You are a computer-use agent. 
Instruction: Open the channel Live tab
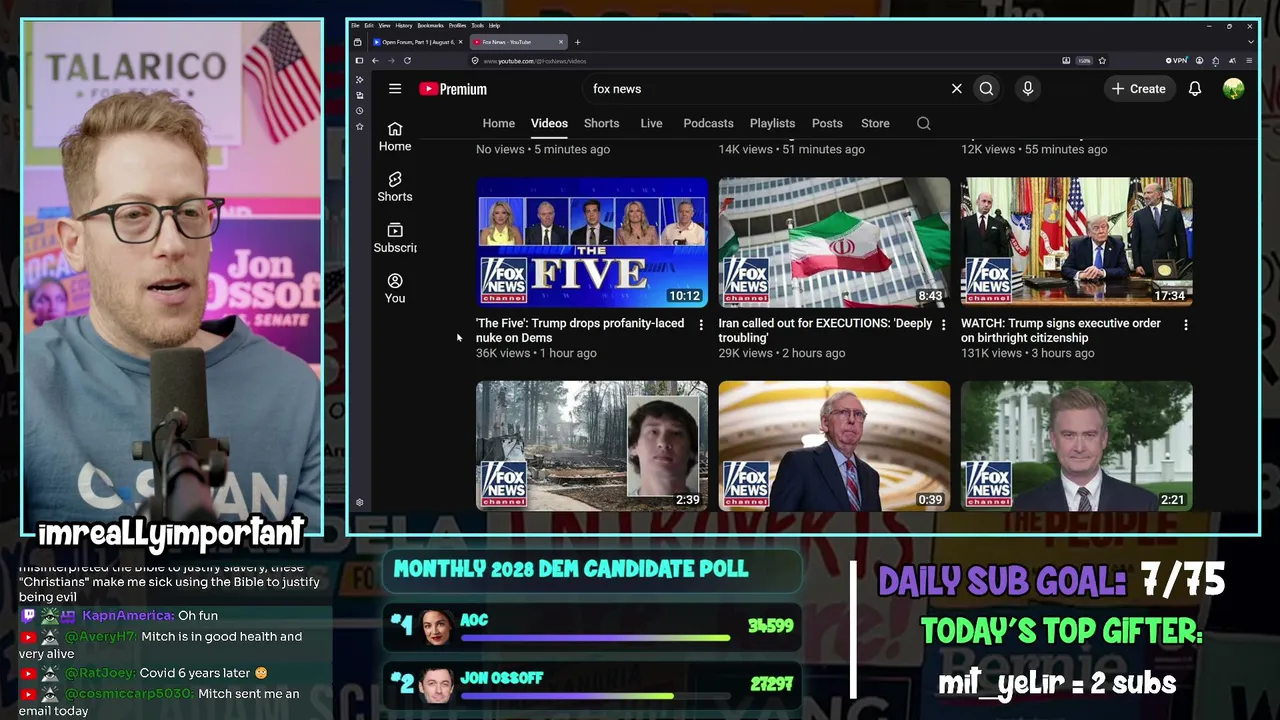tap(651, 124)
